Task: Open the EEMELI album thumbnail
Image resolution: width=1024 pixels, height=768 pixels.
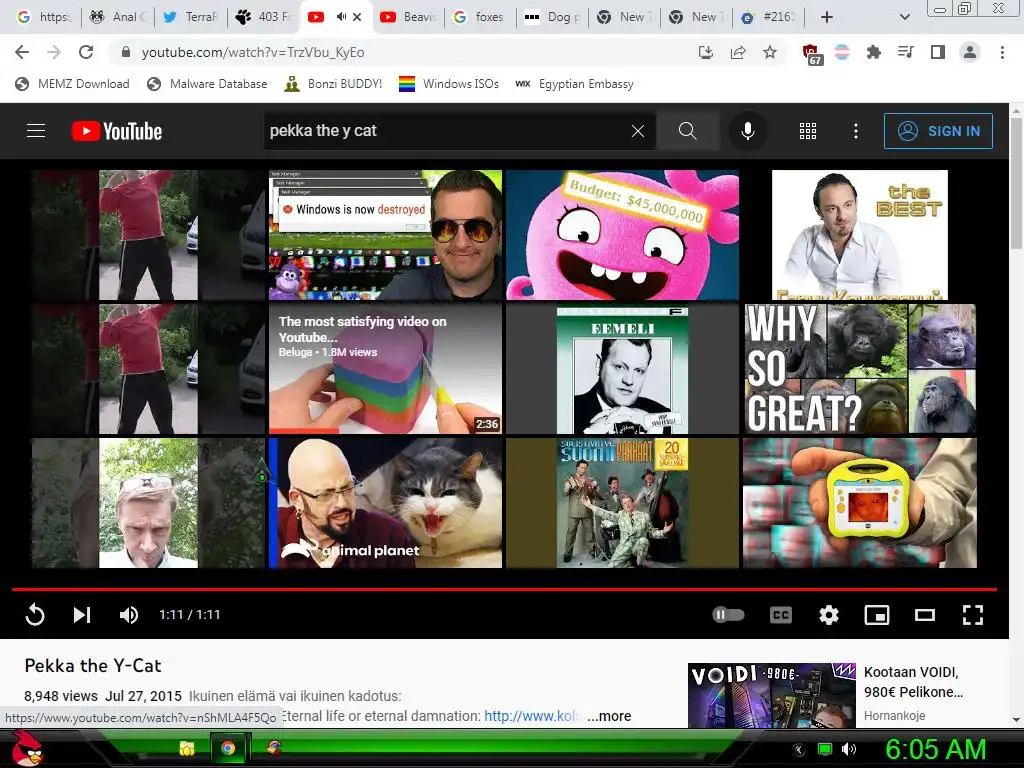Action: 622,369
